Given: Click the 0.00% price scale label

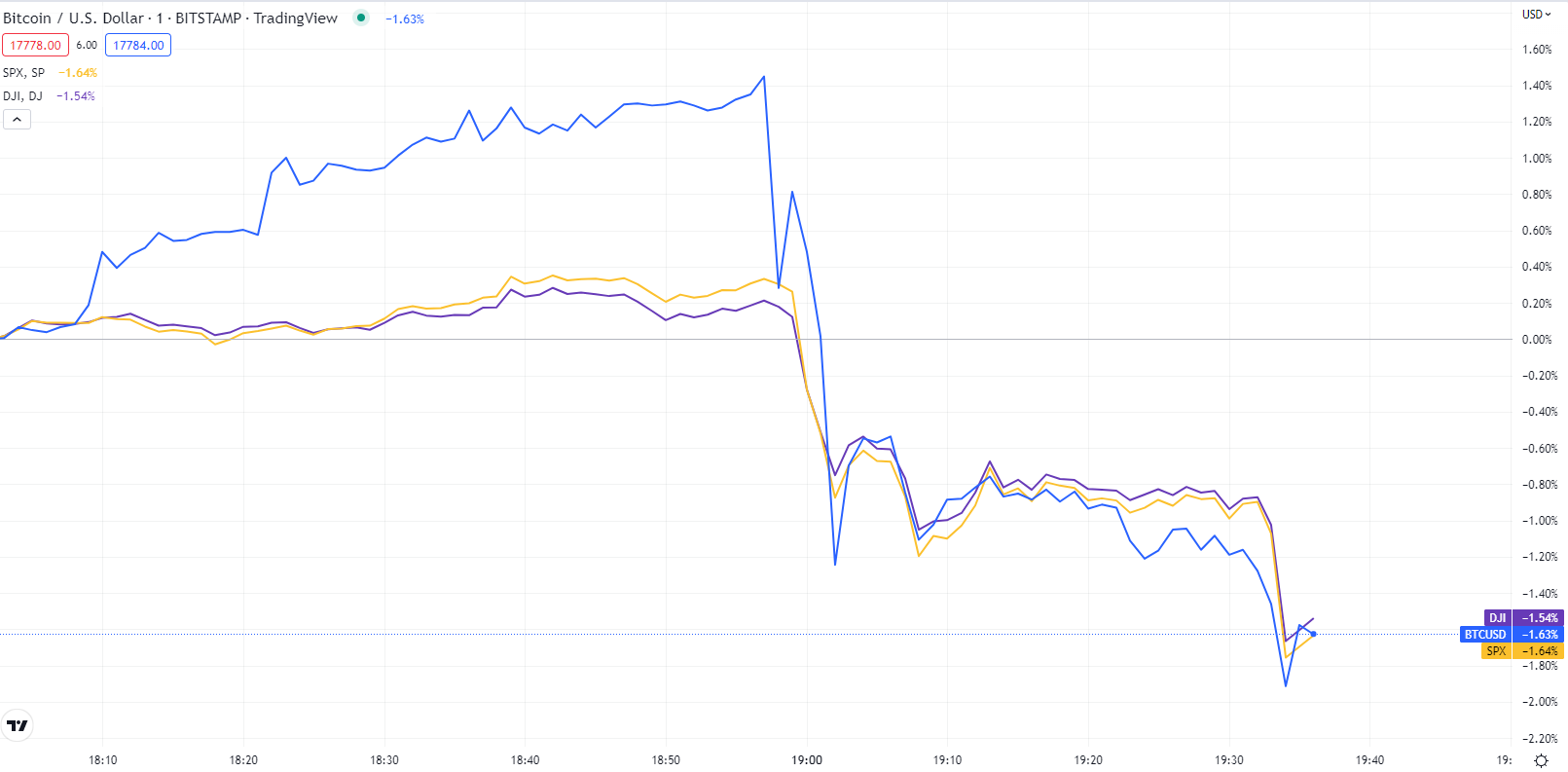Looking at the screenshot, I should (1537, 340).
